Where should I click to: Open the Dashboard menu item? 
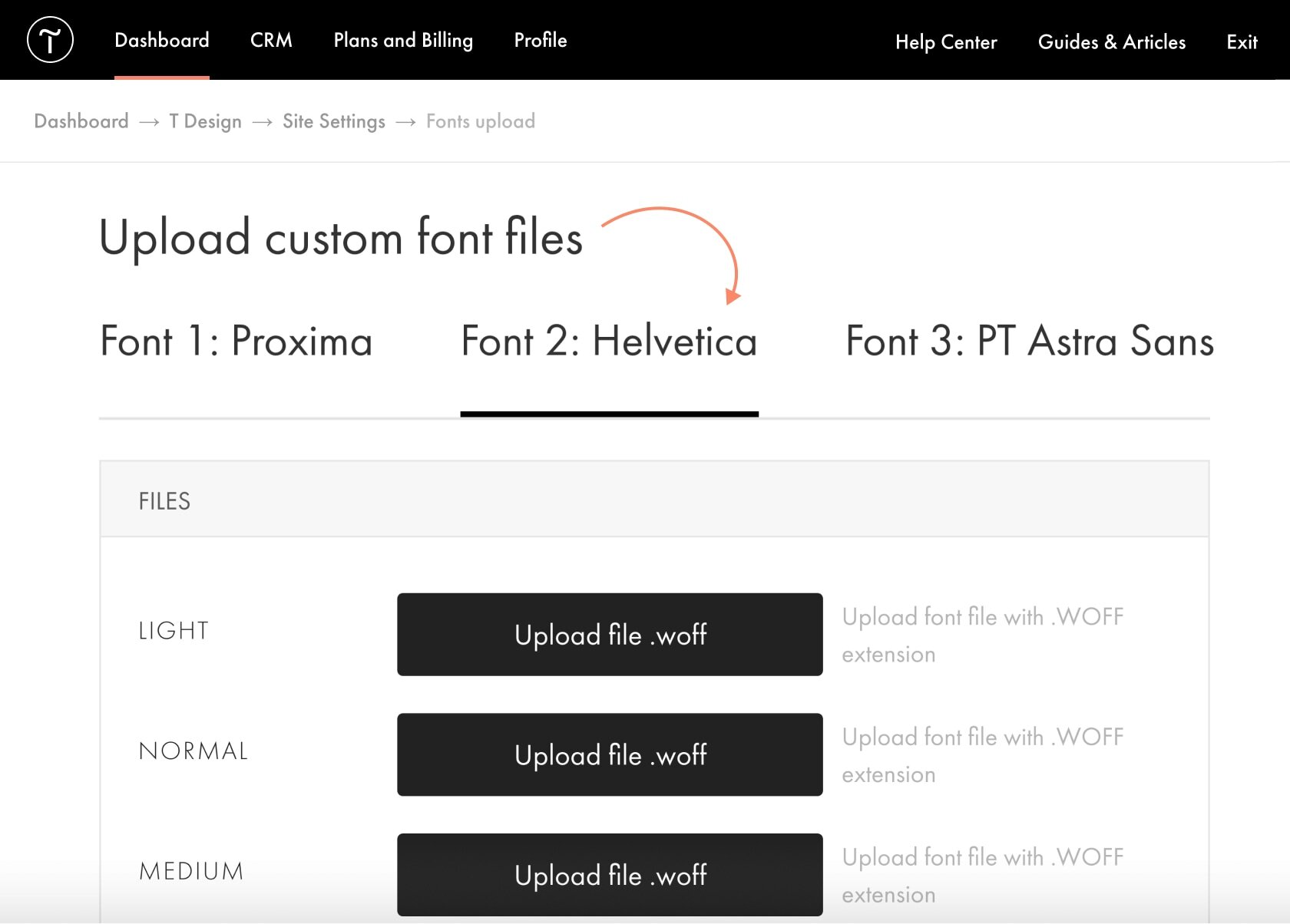(x=161, y=41)
